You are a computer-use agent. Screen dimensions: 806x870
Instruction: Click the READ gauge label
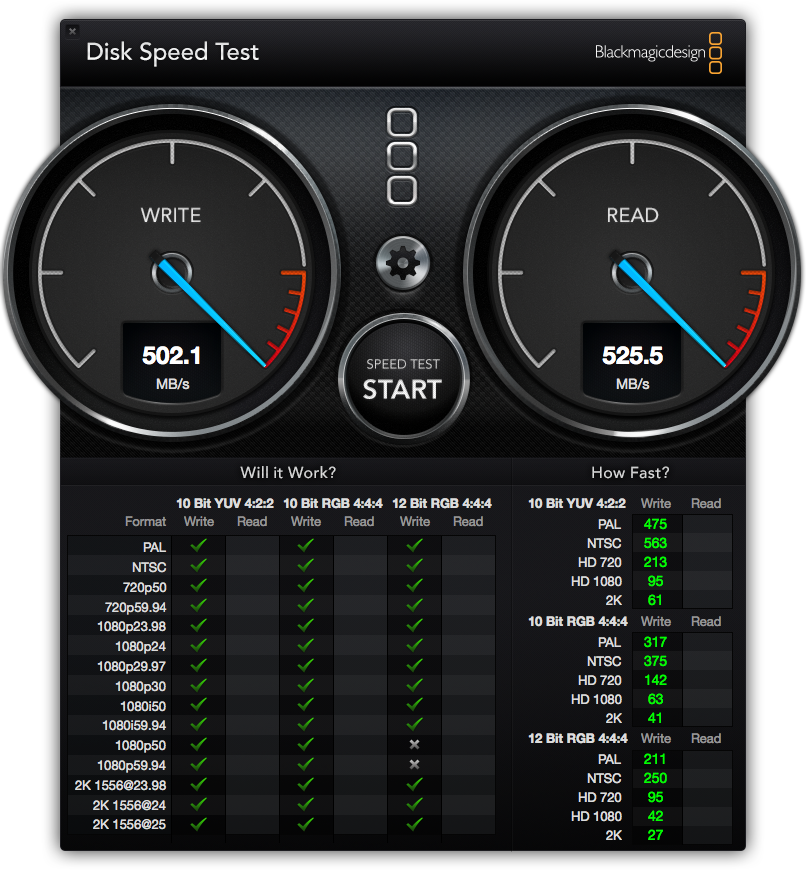[632, 215]
